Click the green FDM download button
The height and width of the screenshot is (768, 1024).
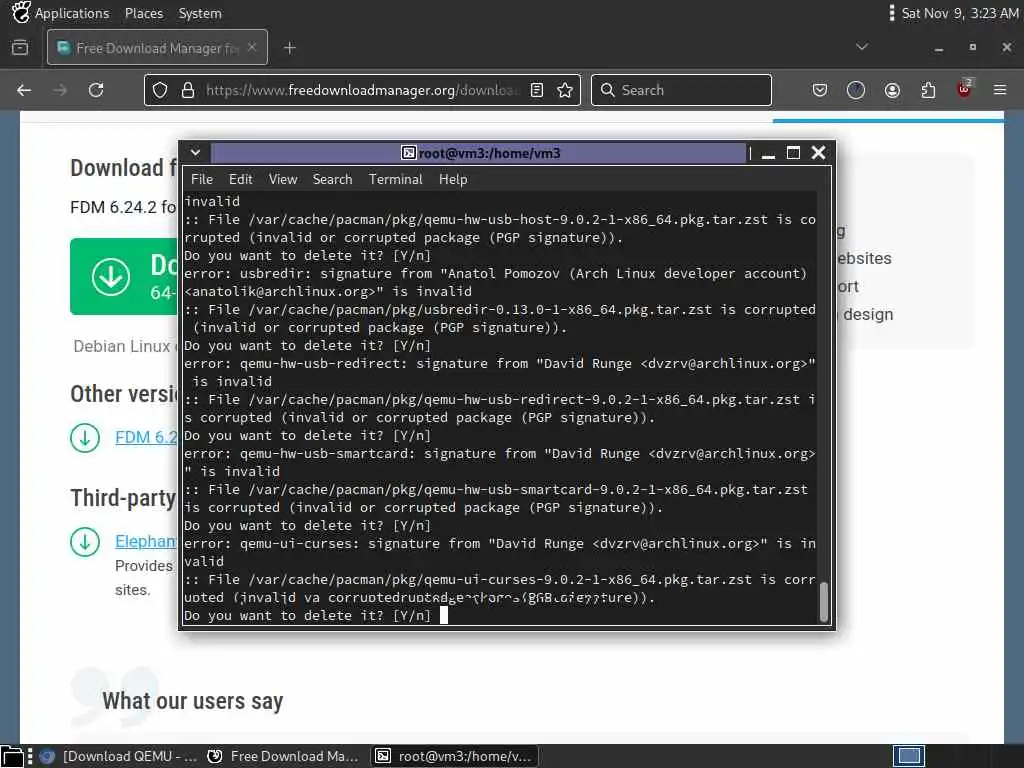pos(124,276)
